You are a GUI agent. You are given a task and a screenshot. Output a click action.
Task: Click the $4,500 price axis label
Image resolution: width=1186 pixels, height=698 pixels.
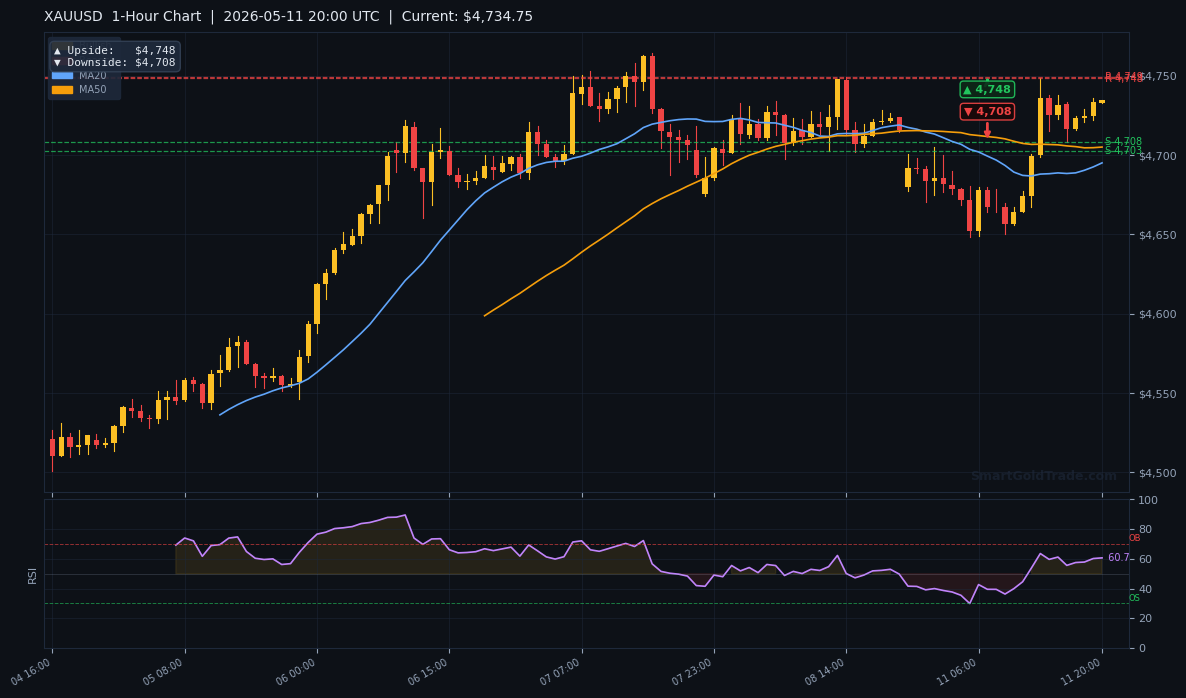[x=1157, y=473]
